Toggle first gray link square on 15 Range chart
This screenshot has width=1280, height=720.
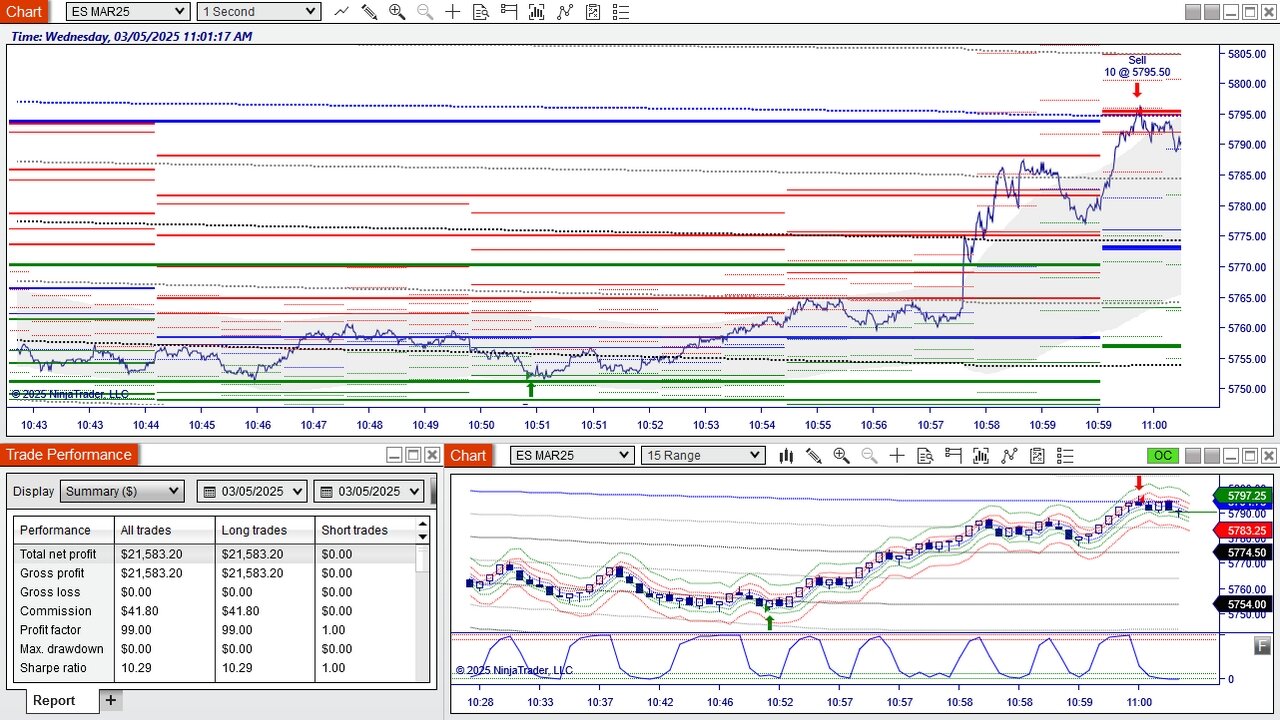click(x=1192, y=456)
